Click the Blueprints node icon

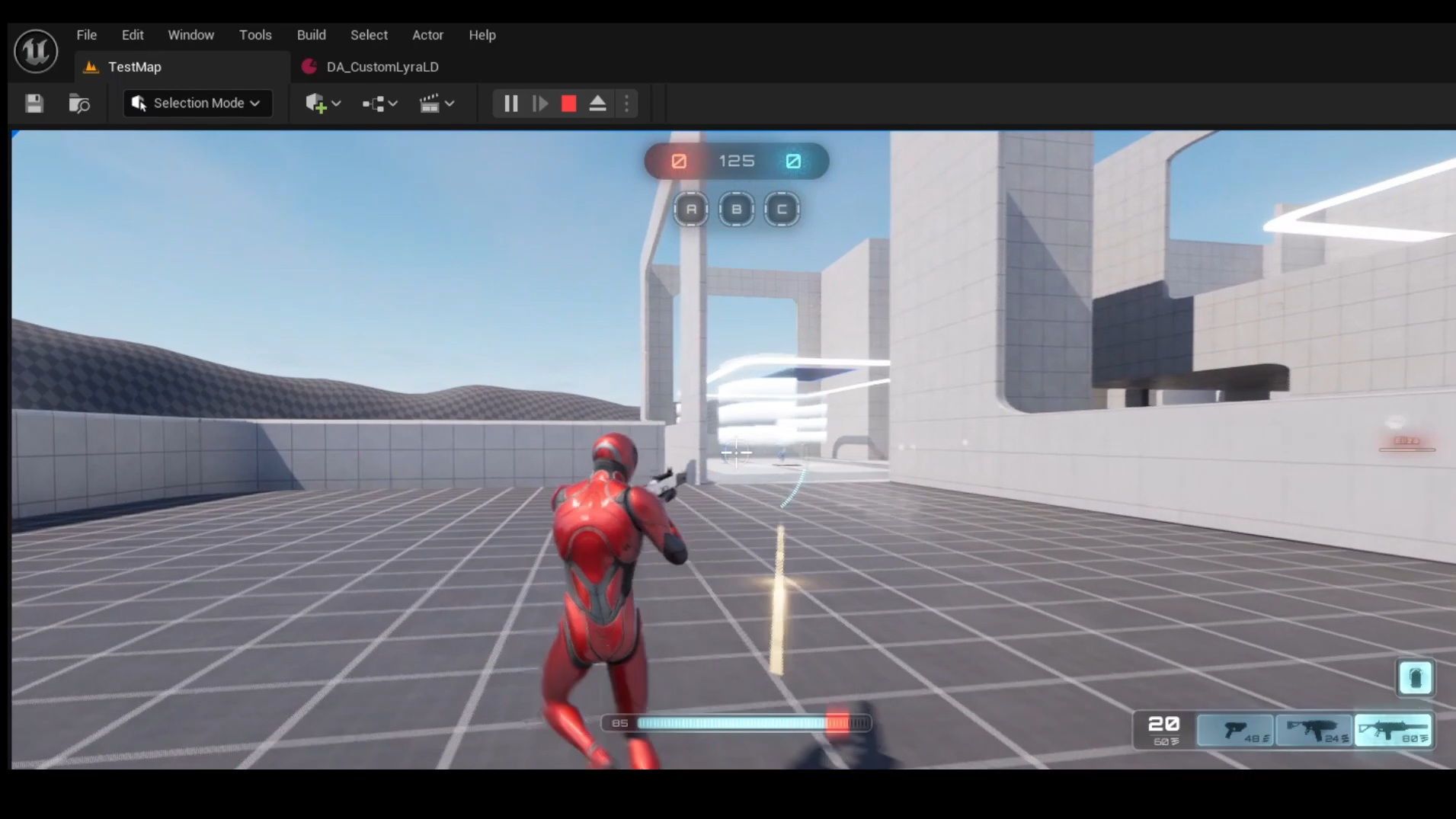[x=373, y=104]
